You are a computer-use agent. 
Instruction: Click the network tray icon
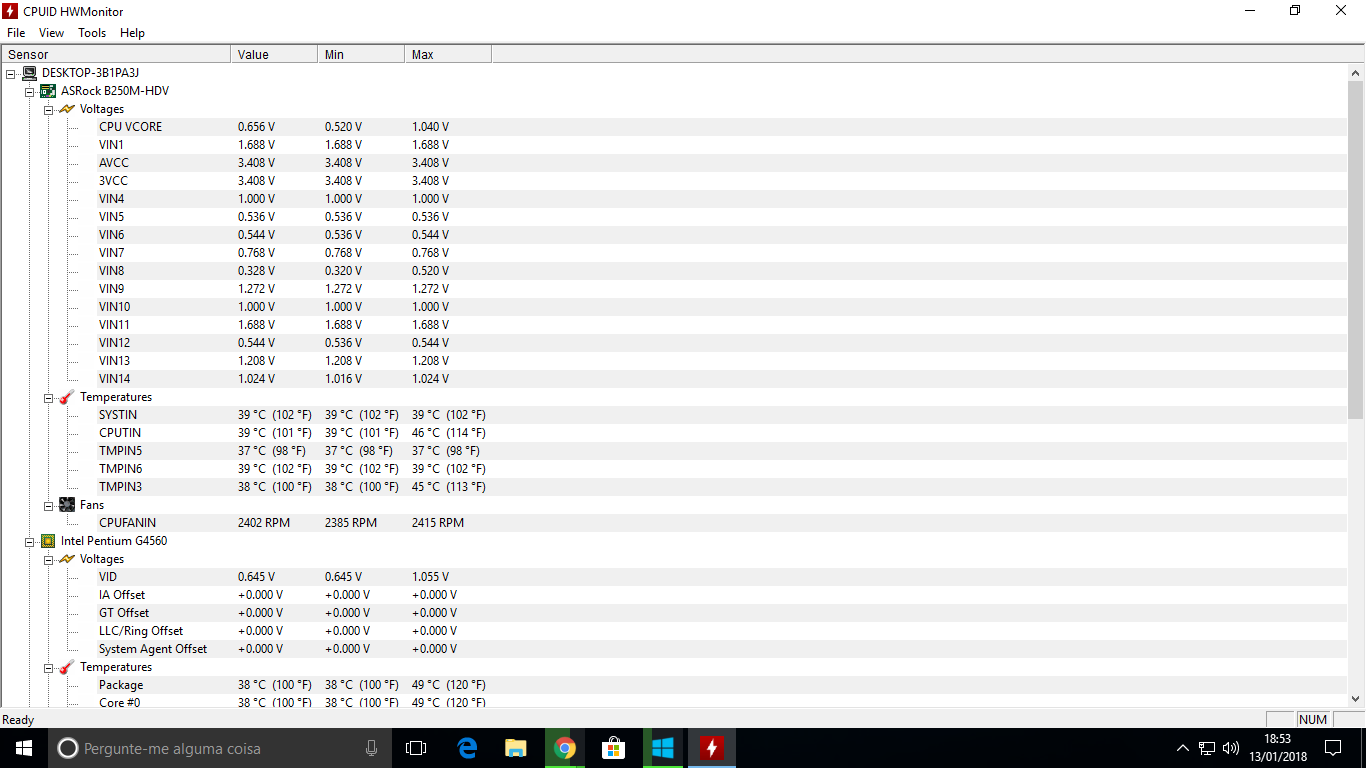1207,748
